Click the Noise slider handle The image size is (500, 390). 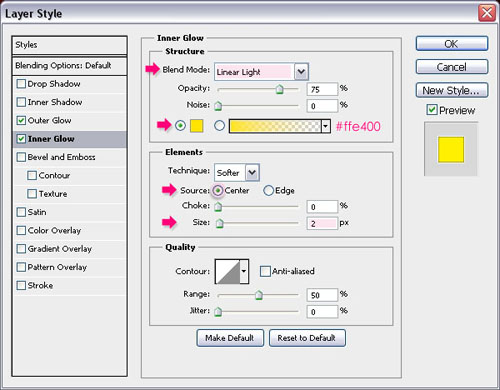(x=218, y=106)
